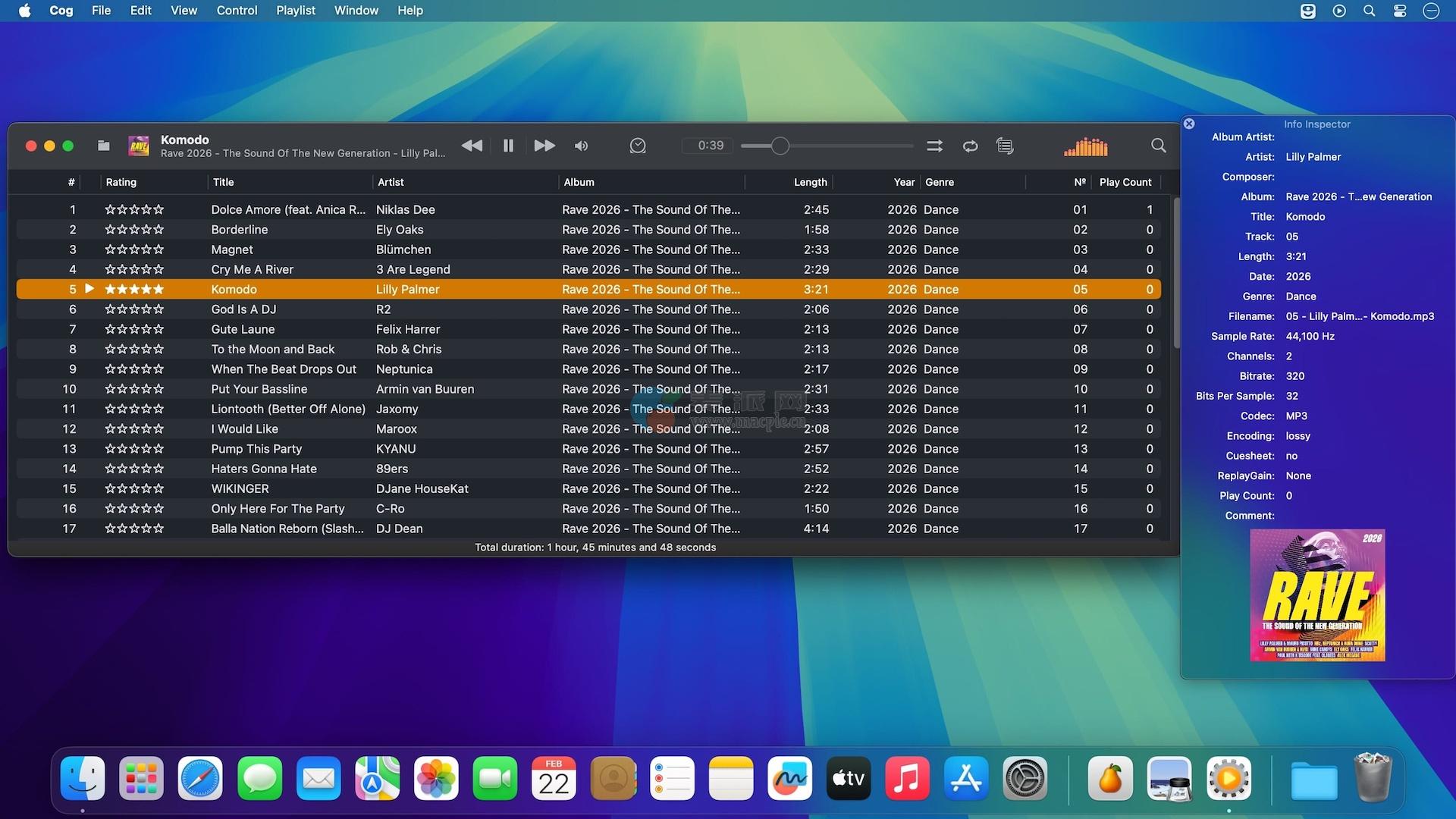Skip to the next track
Viewport: 1456px width, 819px height.
544,146
